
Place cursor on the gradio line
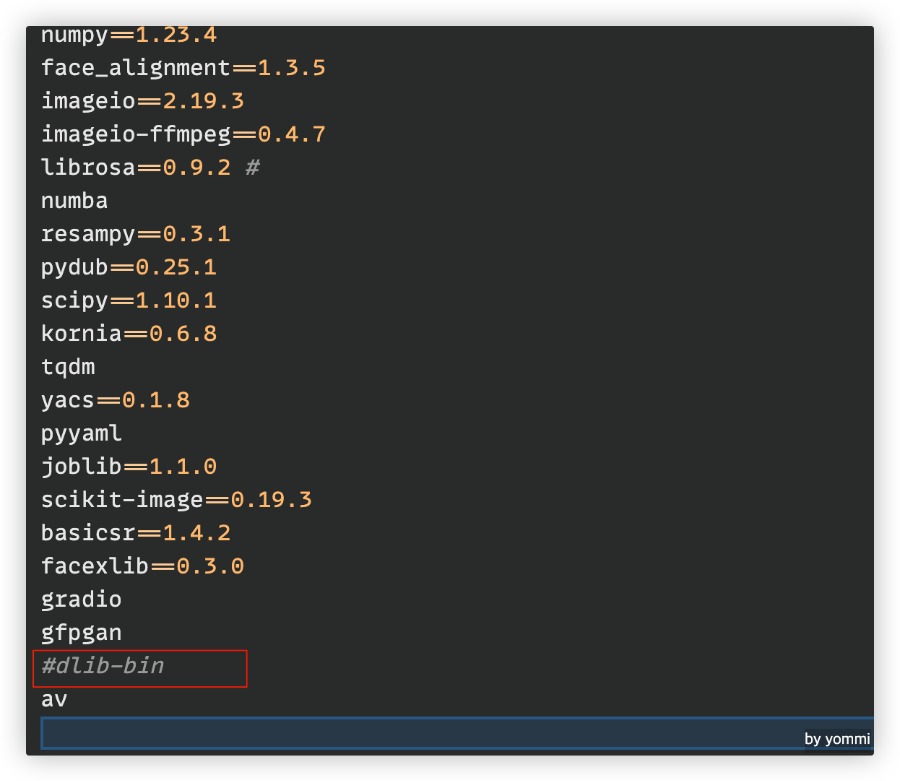pyautogui.click(x=81, y=600)
